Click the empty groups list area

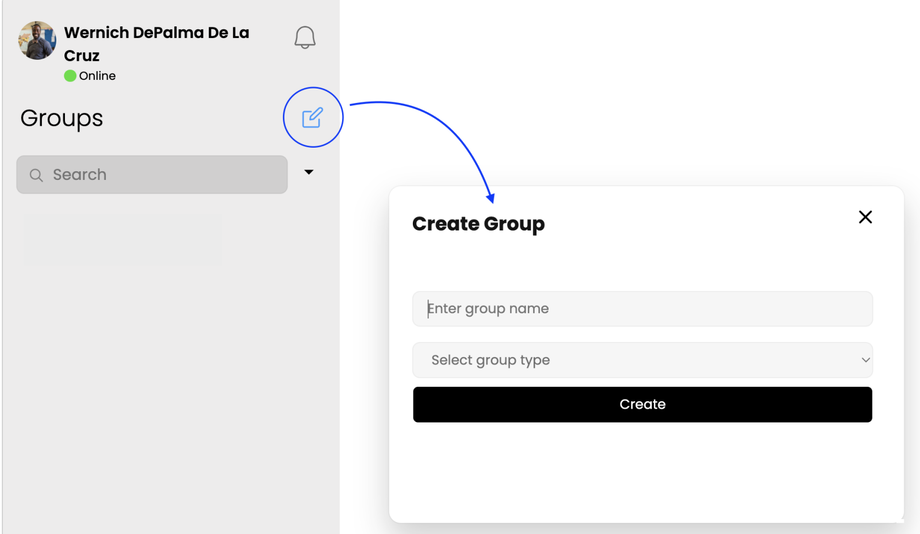point(170,360)
